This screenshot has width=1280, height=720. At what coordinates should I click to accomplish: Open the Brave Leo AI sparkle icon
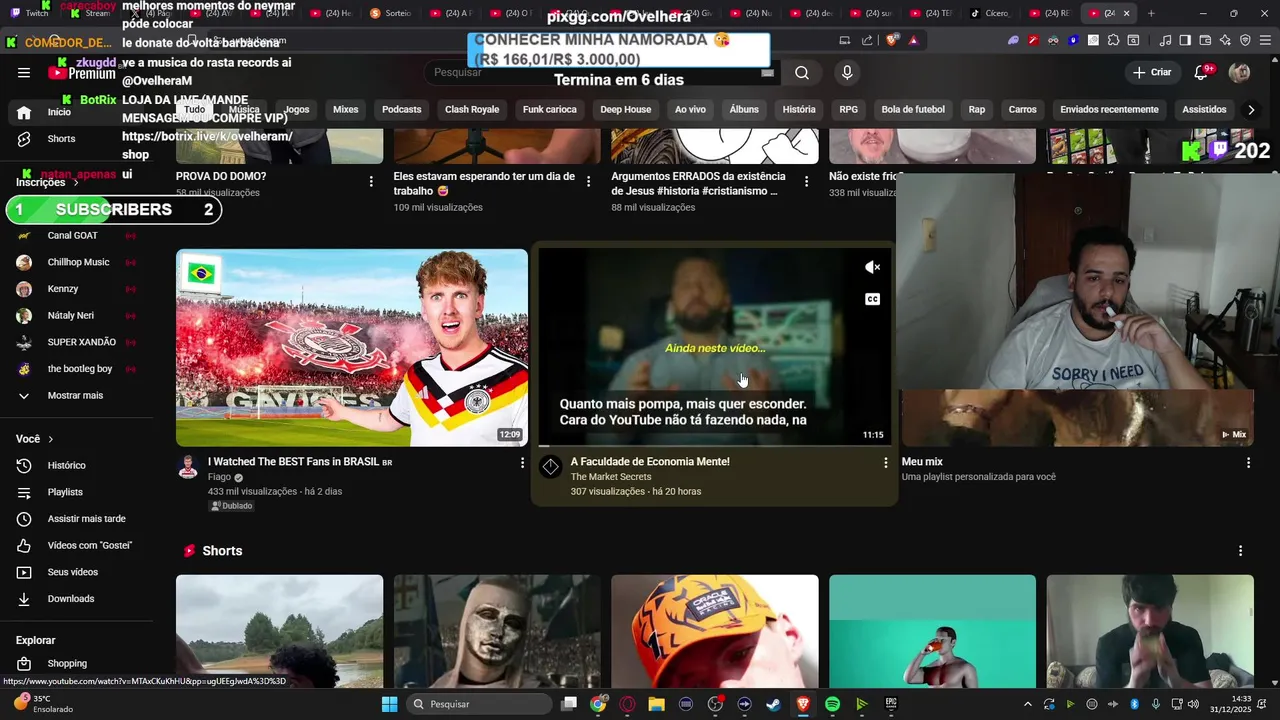(x=1225, y=40)
